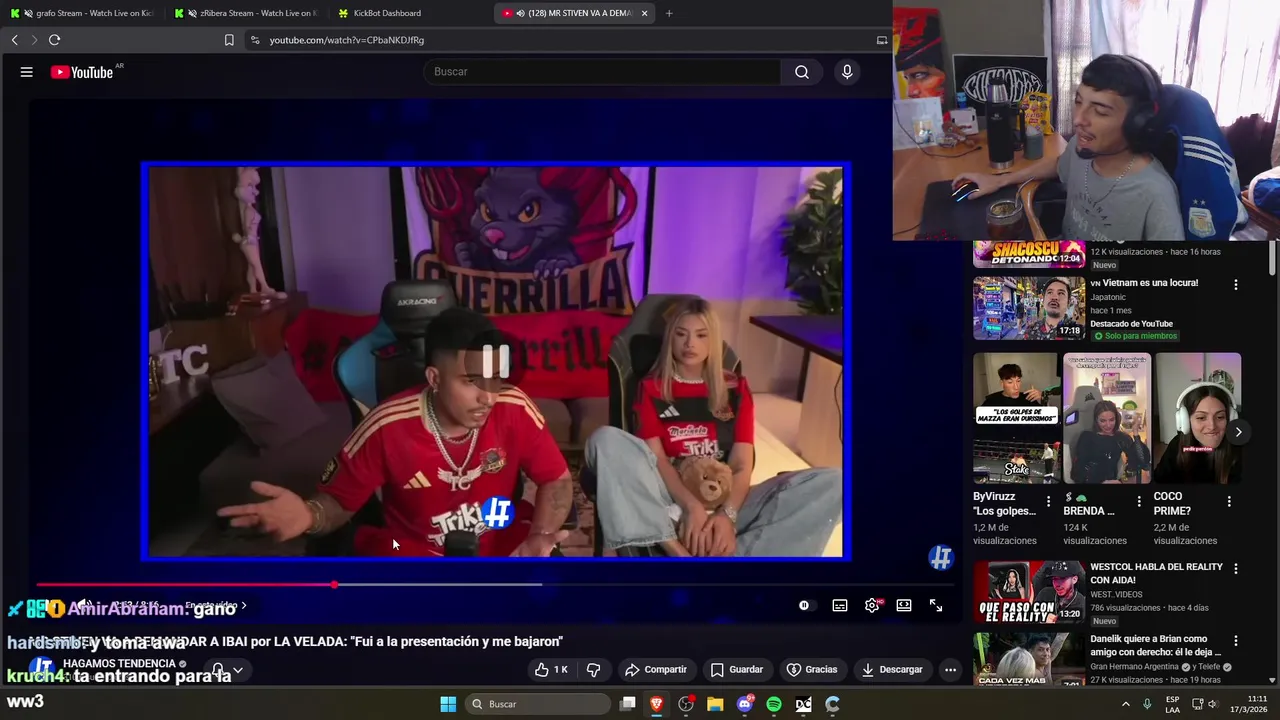1280x720 pixels.
Task: Open Spotify from the taskbar
Action: tap(774, 704)
